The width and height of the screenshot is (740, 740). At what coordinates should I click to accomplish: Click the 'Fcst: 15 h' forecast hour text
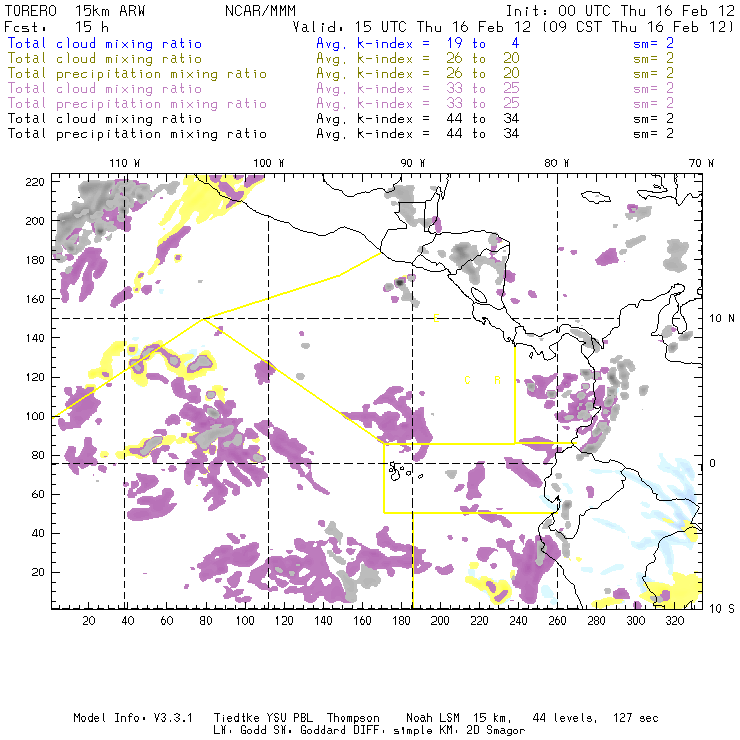tap(57, 27)
